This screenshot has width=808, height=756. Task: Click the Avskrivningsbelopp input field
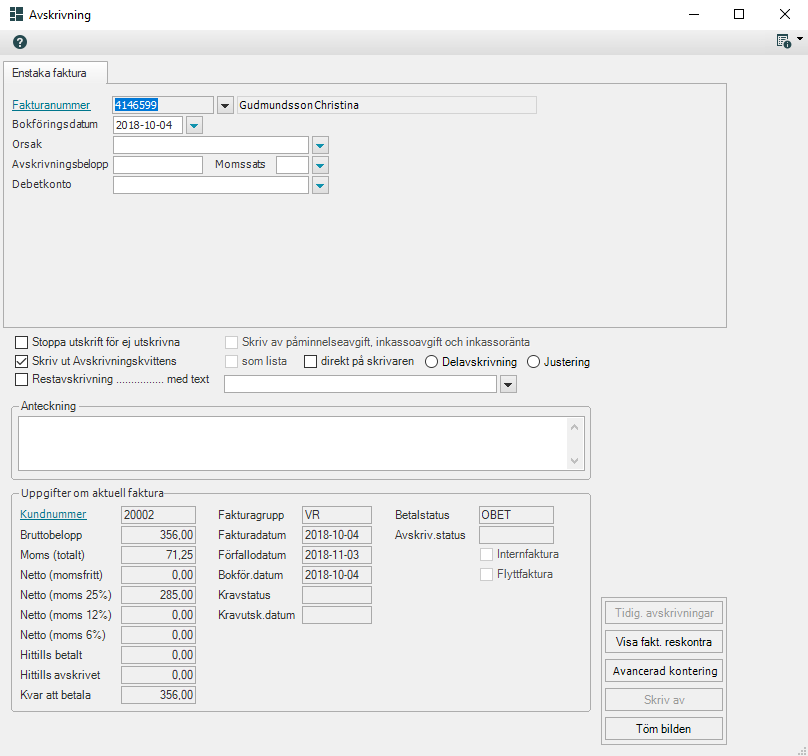tap(158, 165)
